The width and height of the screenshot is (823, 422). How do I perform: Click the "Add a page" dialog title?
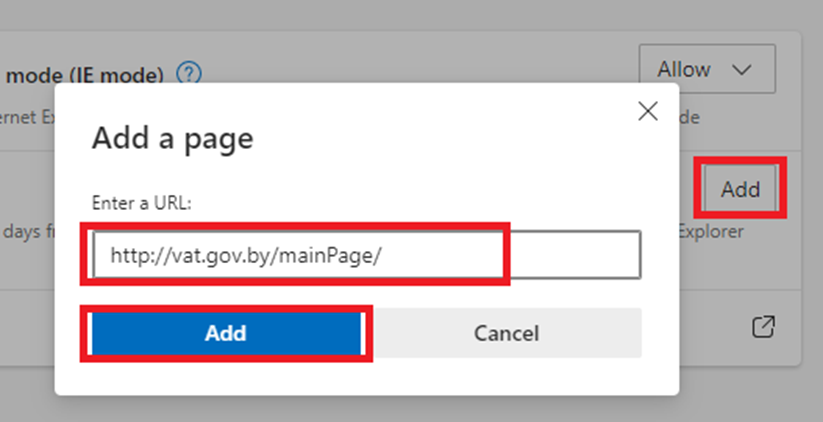click(x=173, y=138)
